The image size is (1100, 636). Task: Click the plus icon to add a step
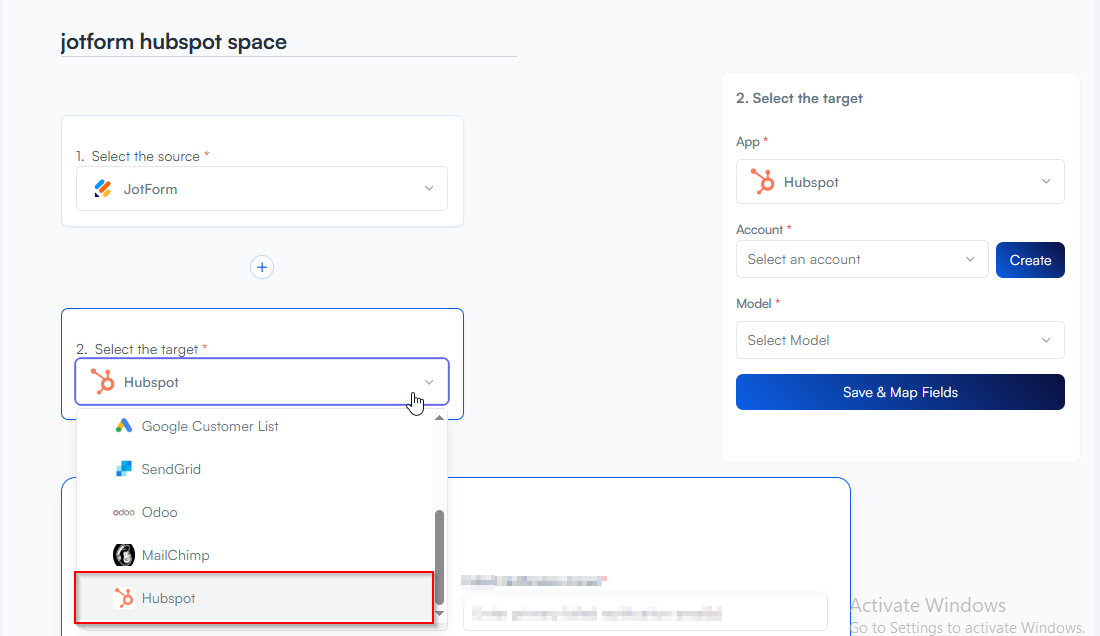pos(262,267)
